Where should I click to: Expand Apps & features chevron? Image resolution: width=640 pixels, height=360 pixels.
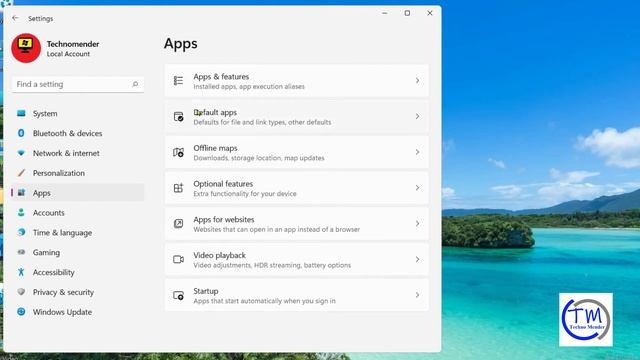tap(417, 80)
